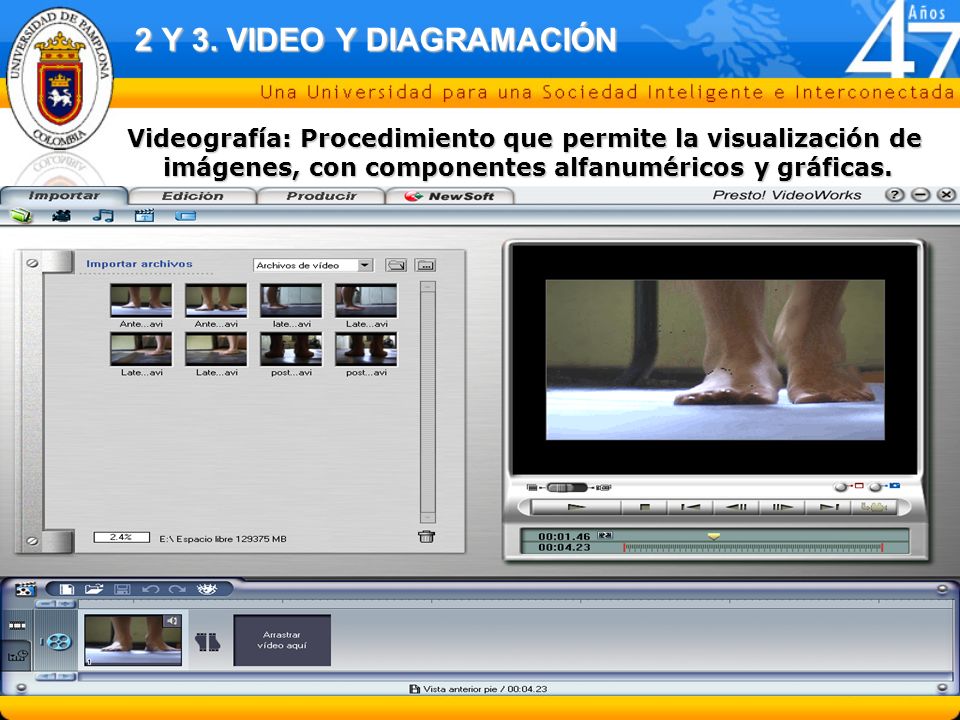Click the red start marker on the scrub bar

624,547
